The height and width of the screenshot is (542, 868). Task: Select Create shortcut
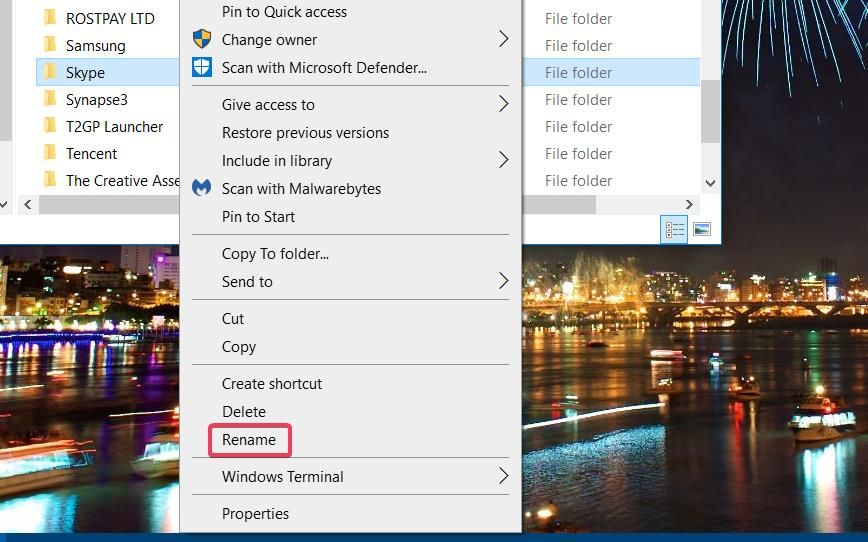coord(272,384)
